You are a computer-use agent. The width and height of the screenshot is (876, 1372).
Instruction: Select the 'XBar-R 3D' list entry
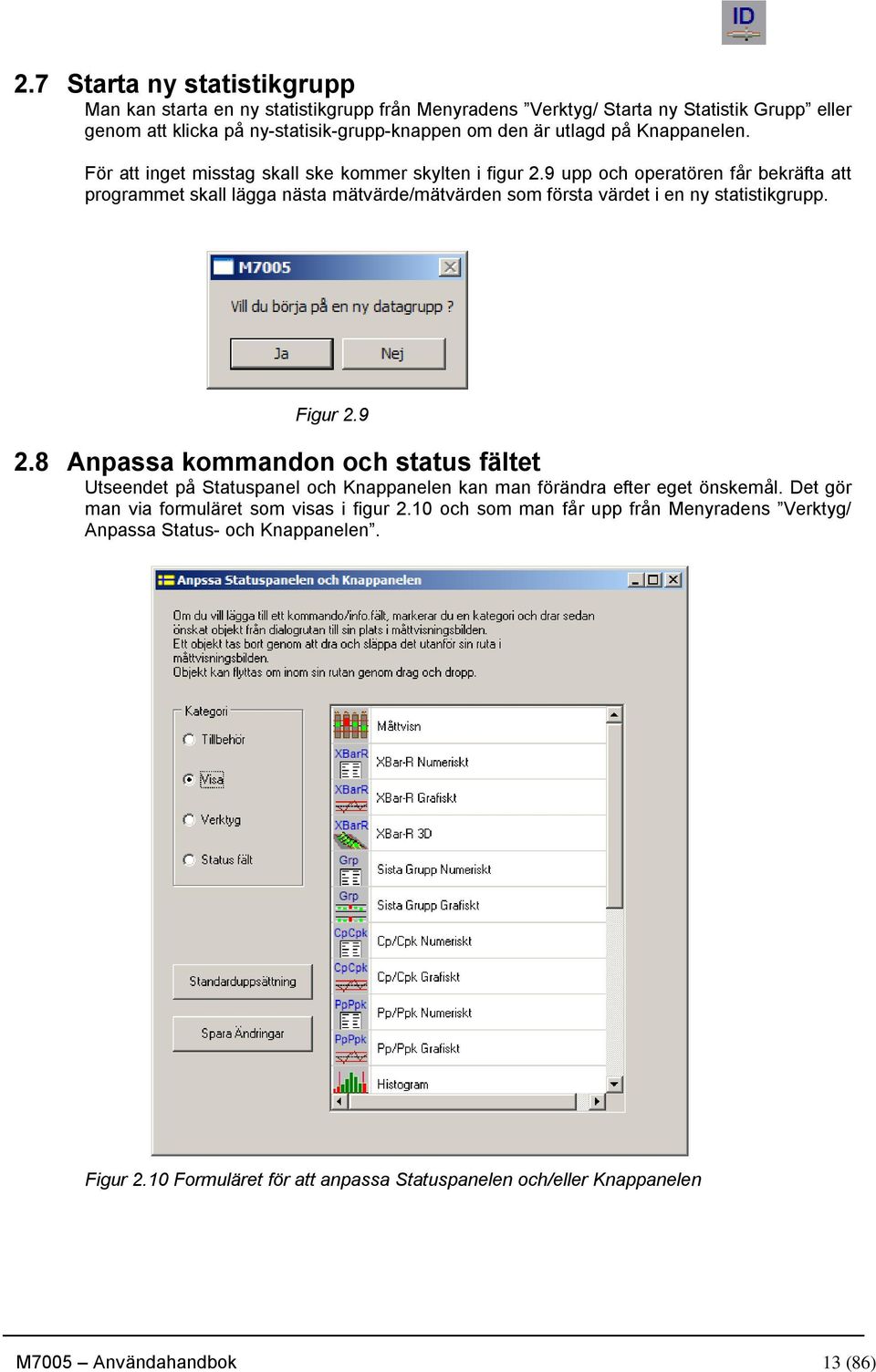(x=404, y=834)
